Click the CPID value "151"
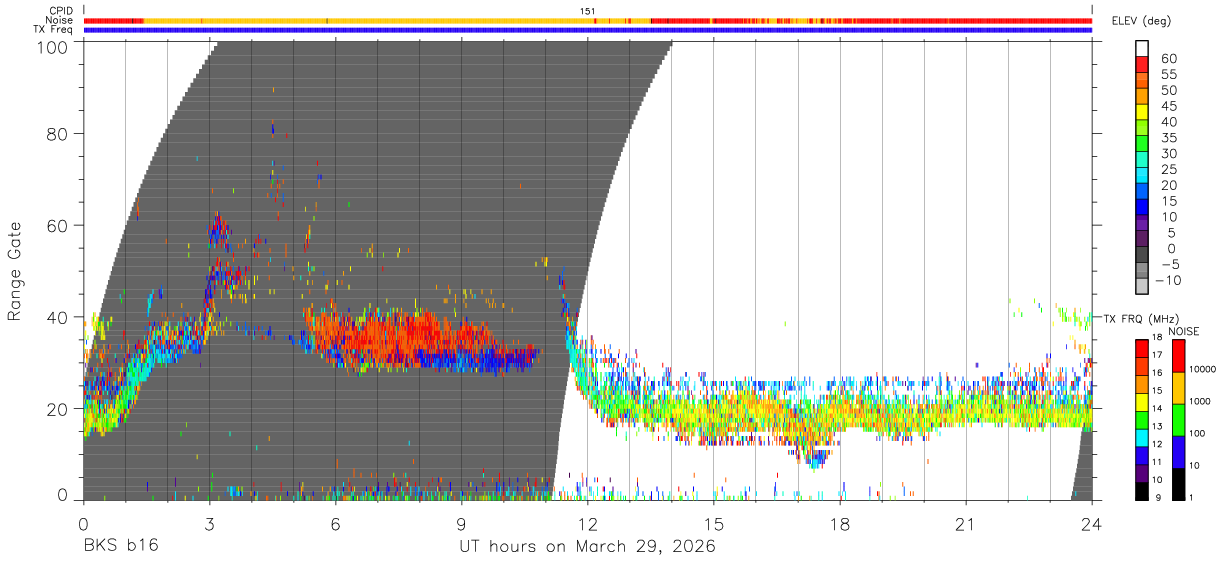This screenshot has height=567, width=1228. click(588, 11)
